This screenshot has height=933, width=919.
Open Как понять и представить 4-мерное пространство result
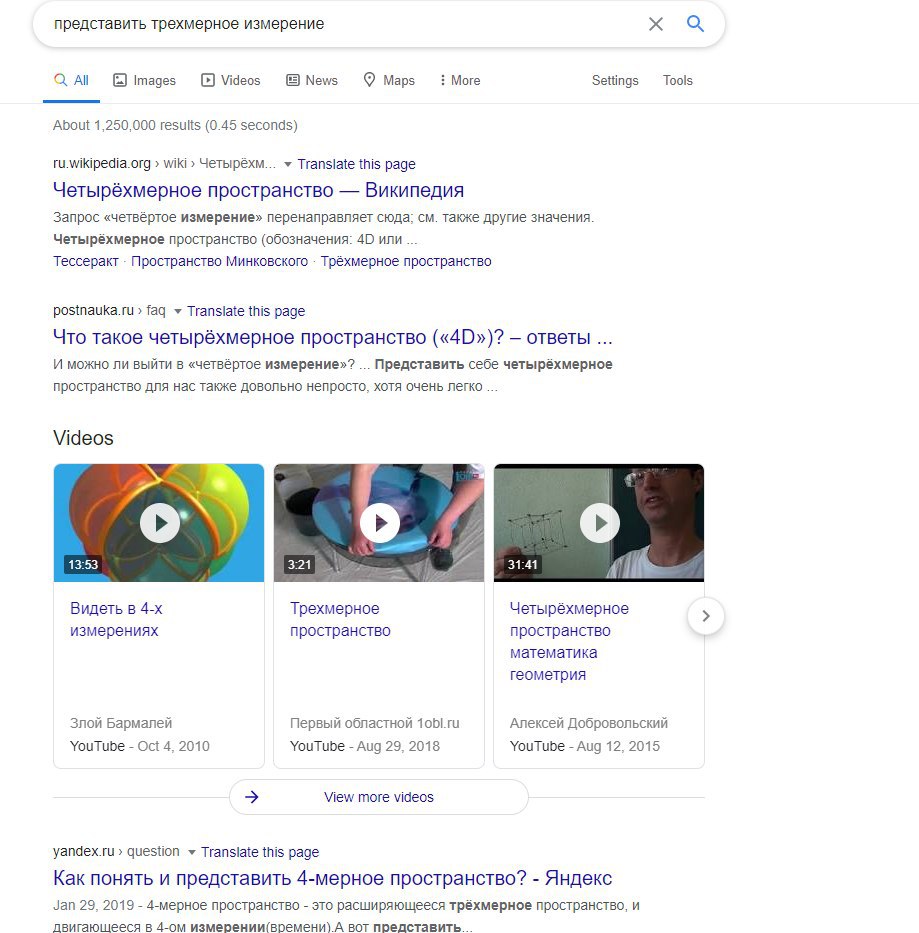(x=332, y=878)
